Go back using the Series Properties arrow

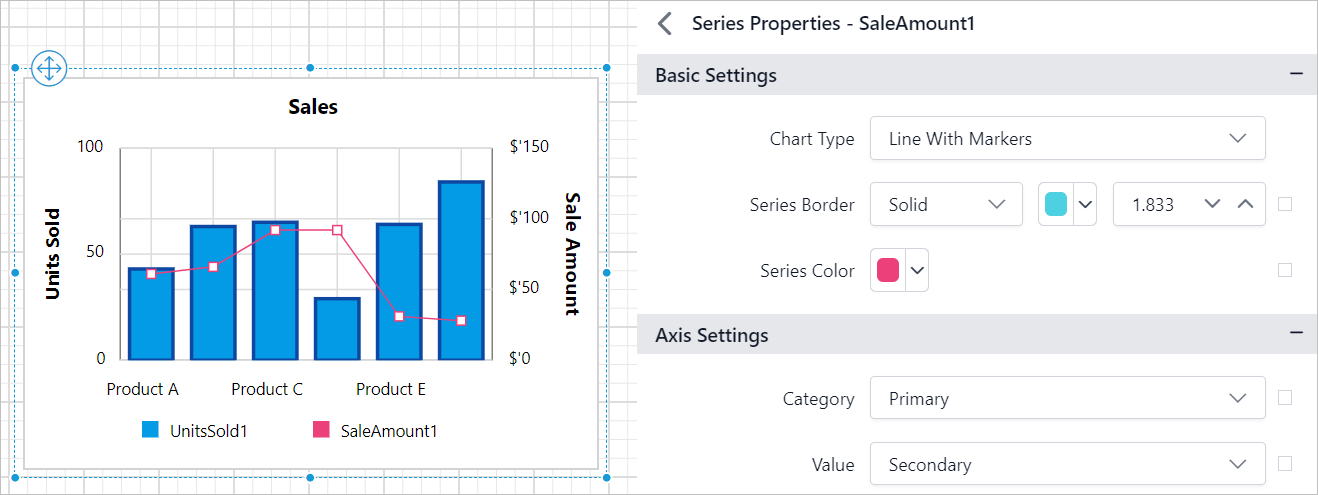(x=665, y=24)
